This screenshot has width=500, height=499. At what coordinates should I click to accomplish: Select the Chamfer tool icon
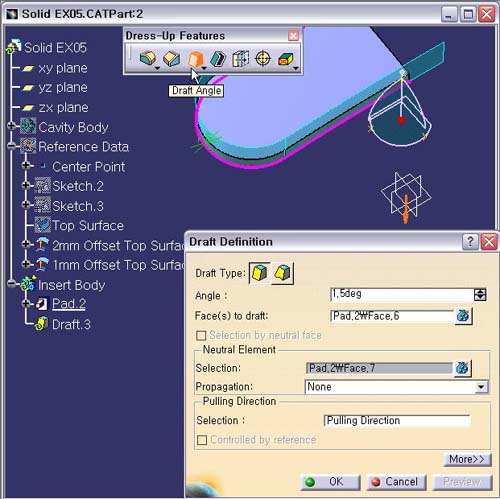click(172, 59)
